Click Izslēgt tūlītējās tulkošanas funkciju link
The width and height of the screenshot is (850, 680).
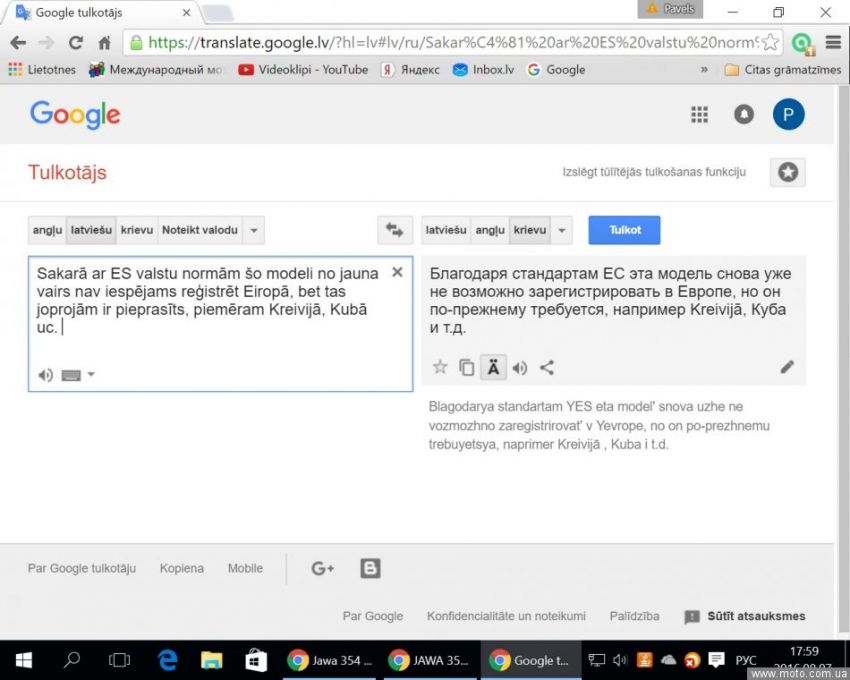click(654, 172)
